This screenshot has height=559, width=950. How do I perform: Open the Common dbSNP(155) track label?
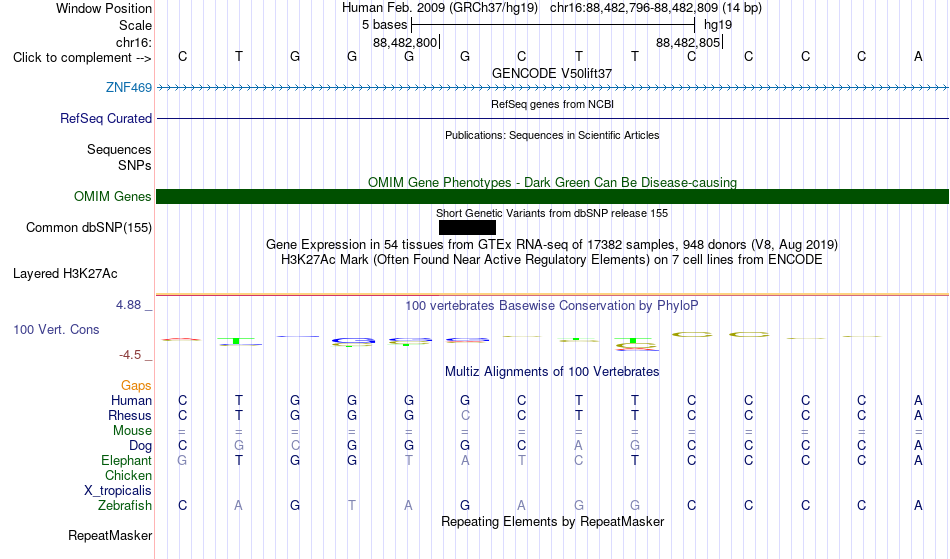tap(88, 227)
